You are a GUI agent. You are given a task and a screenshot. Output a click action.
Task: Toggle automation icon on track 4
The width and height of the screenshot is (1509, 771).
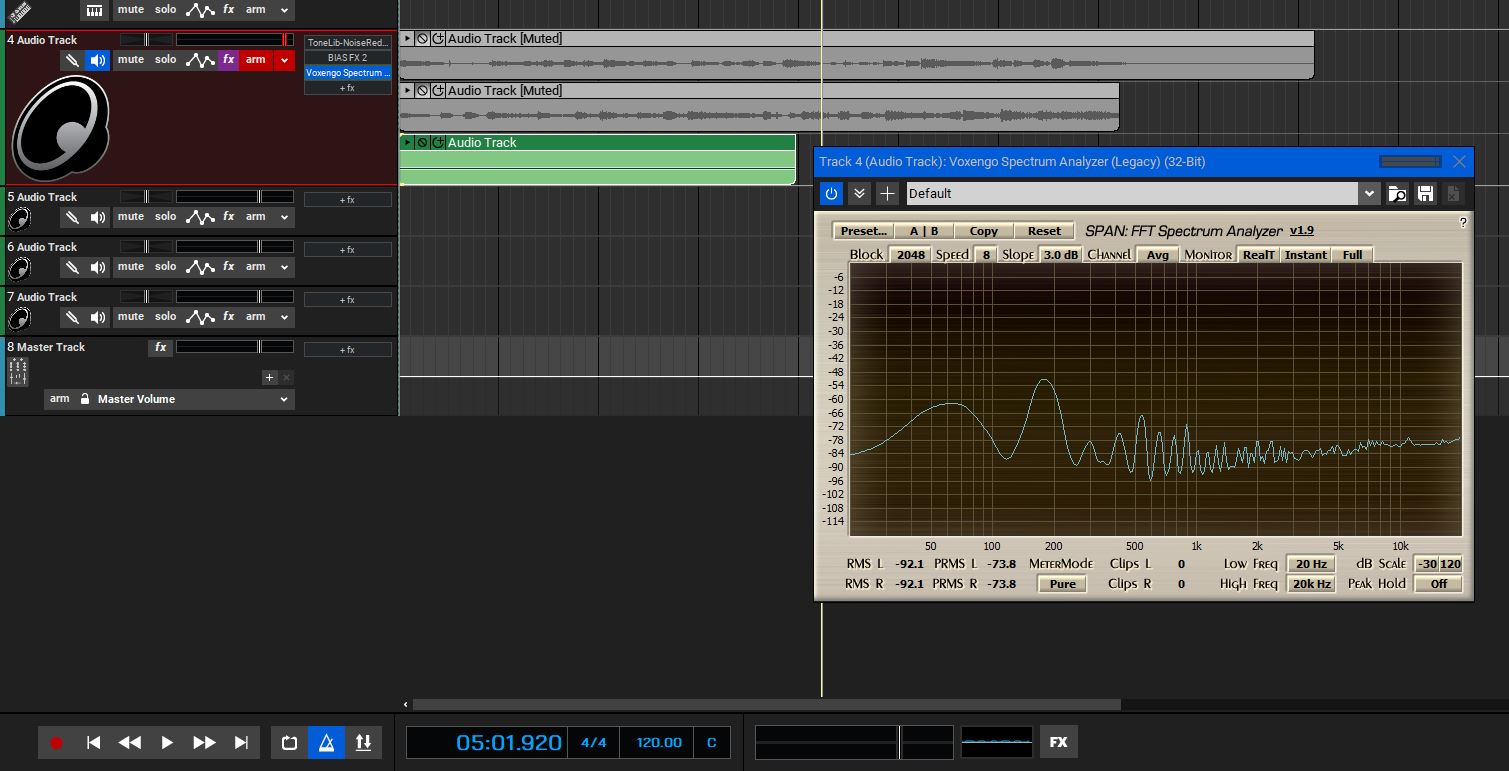click(x=200, y=60)
